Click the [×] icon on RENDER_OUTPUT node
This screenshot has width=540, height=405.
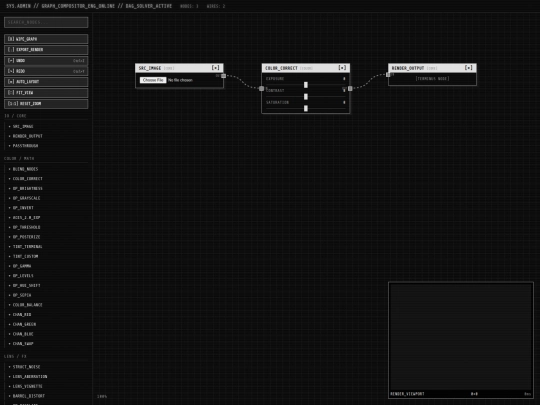(468, 68)
